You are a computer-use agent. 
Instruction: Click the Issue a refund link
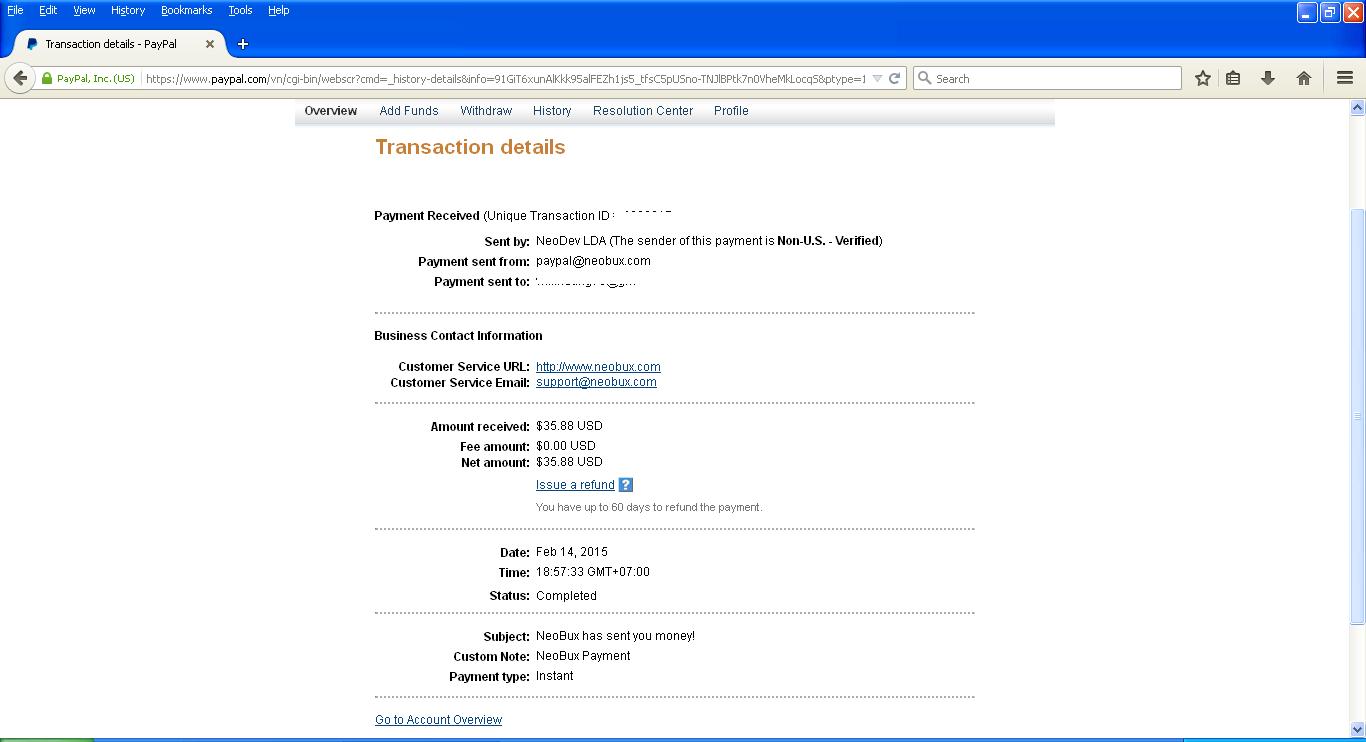tap(575, 485)
